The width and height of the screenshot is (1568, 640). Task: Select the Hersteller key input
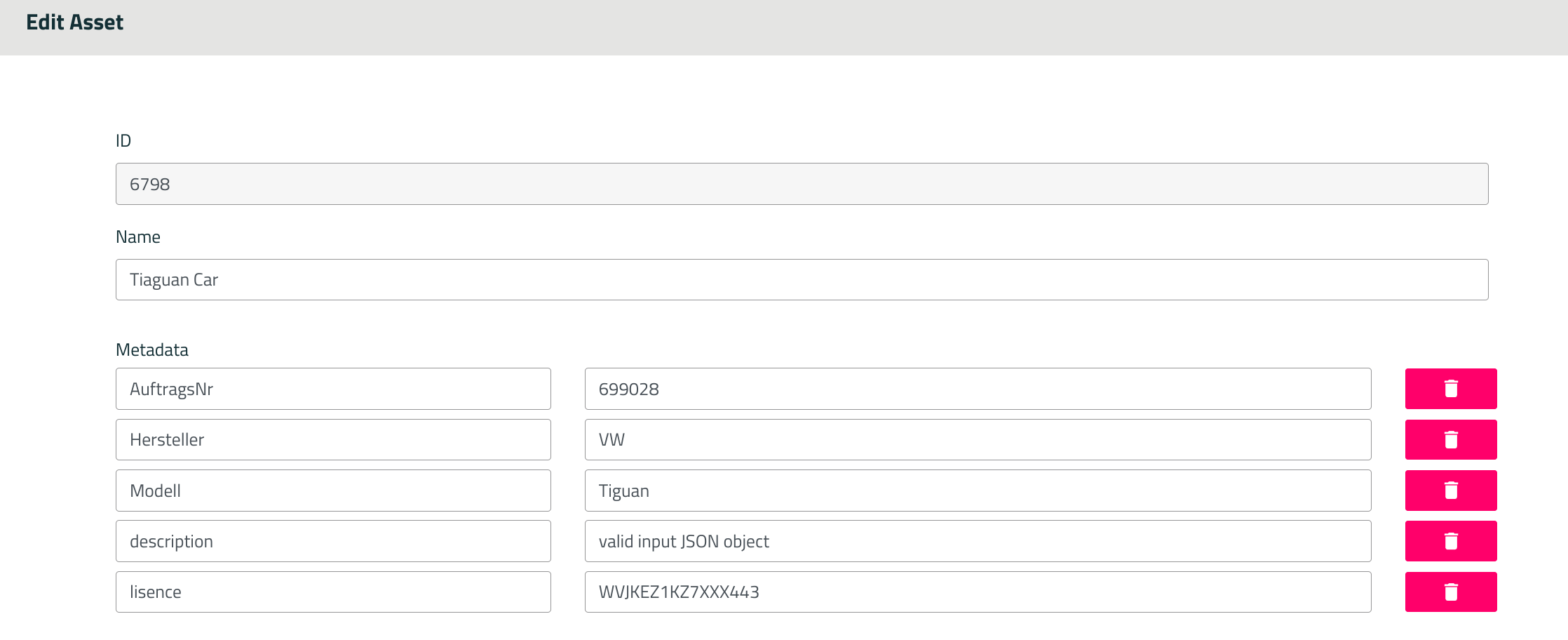click(333, 440)
